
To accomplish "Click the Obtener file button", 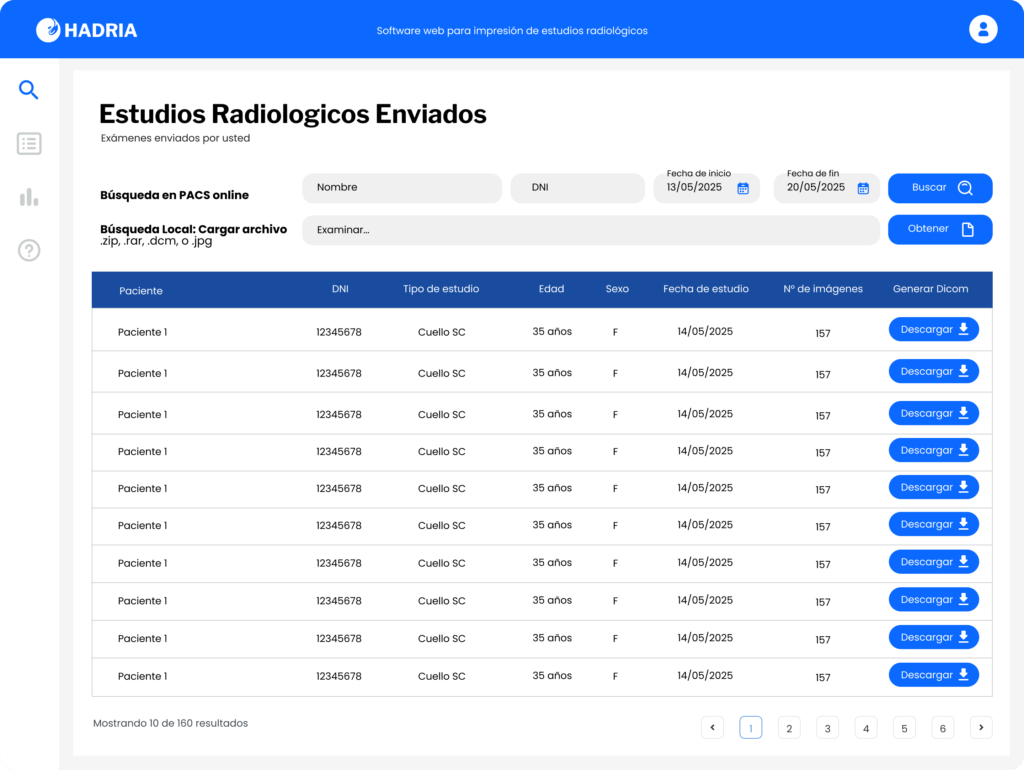I will [940, 229].
